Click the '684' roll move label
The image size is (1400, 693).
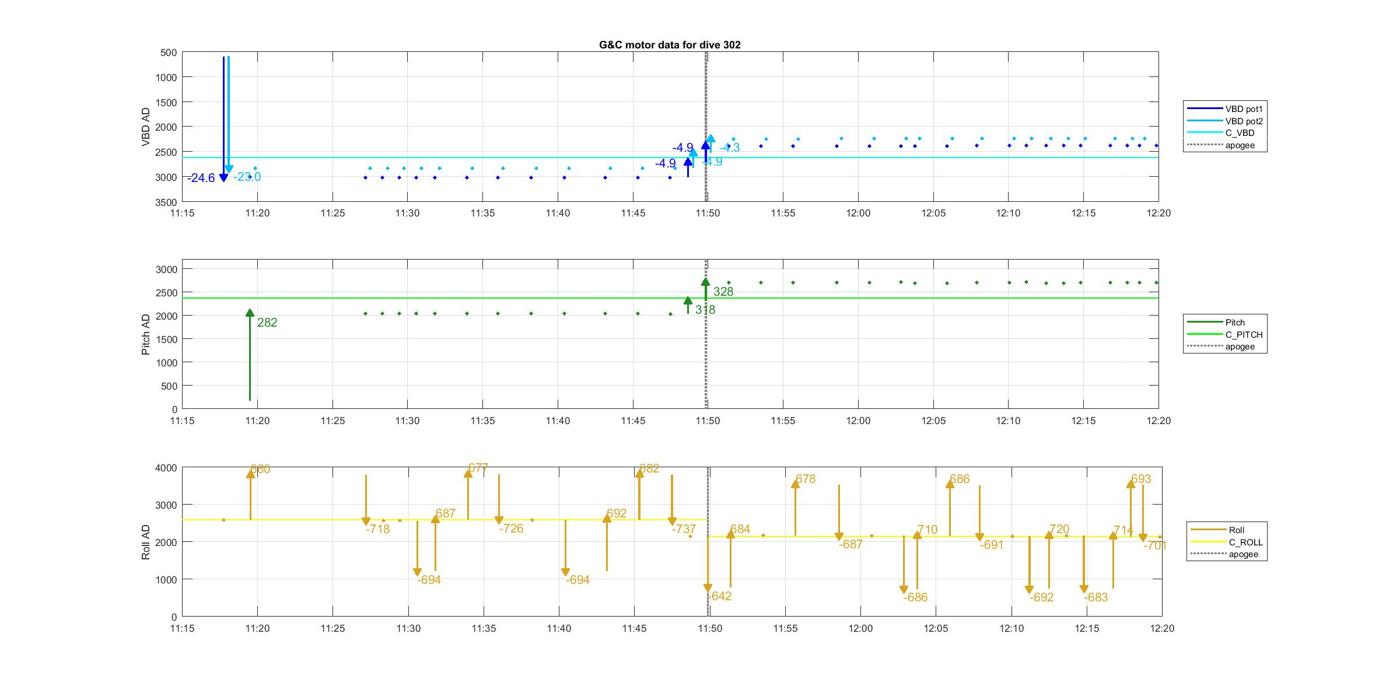click(x=740, y=530)
